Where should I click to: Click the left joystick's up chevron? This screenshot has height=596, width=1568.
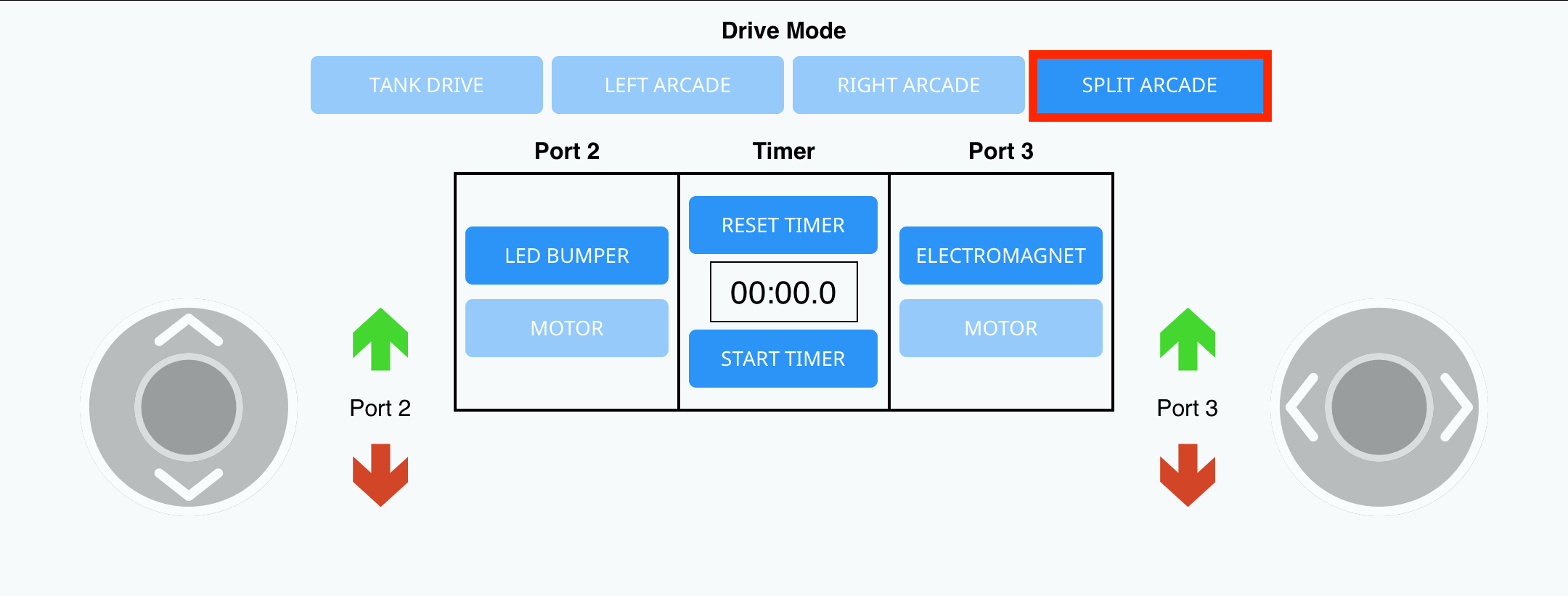187,329
